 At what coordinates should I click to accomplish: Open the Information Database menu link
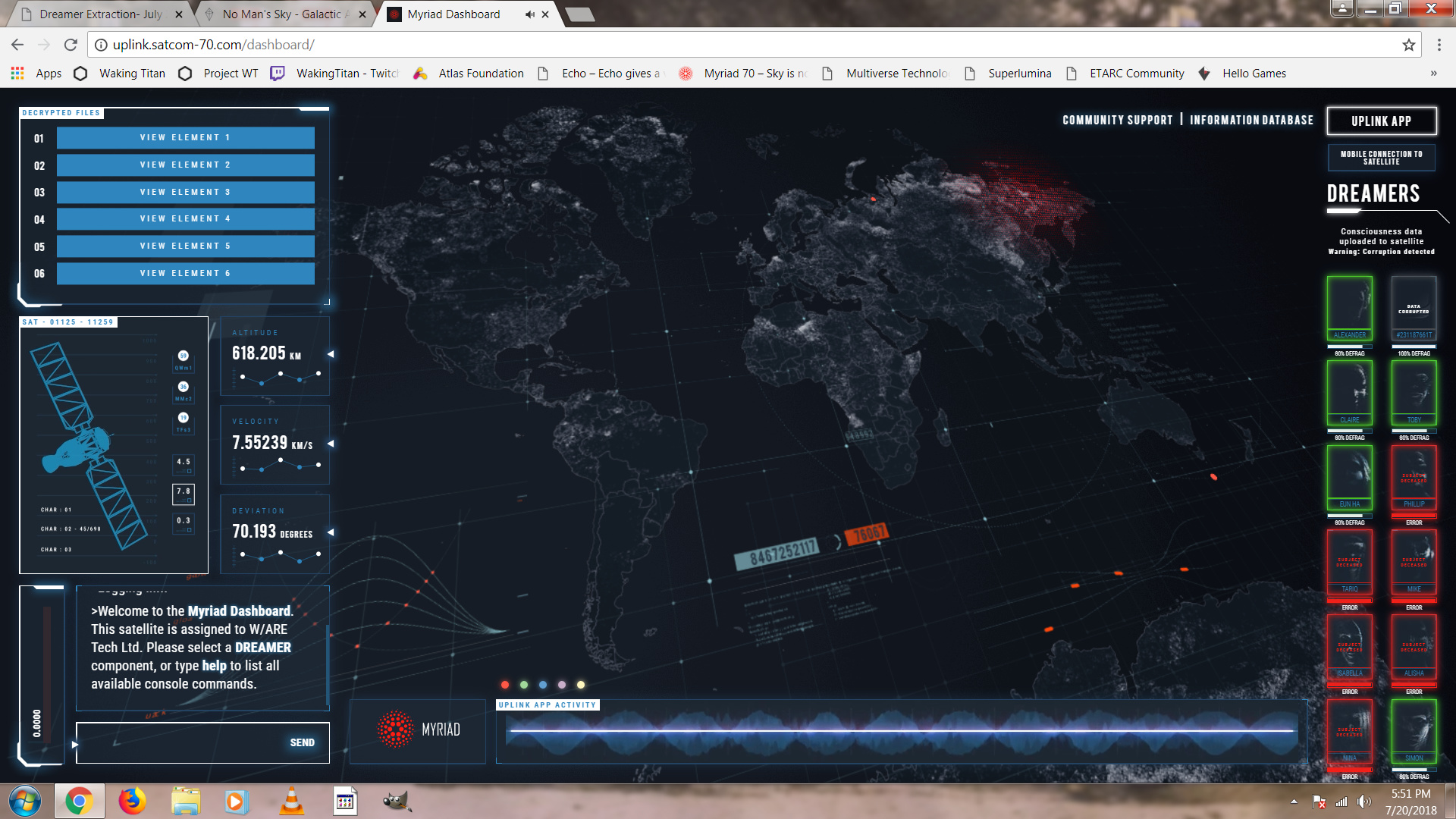(1251, 120)
